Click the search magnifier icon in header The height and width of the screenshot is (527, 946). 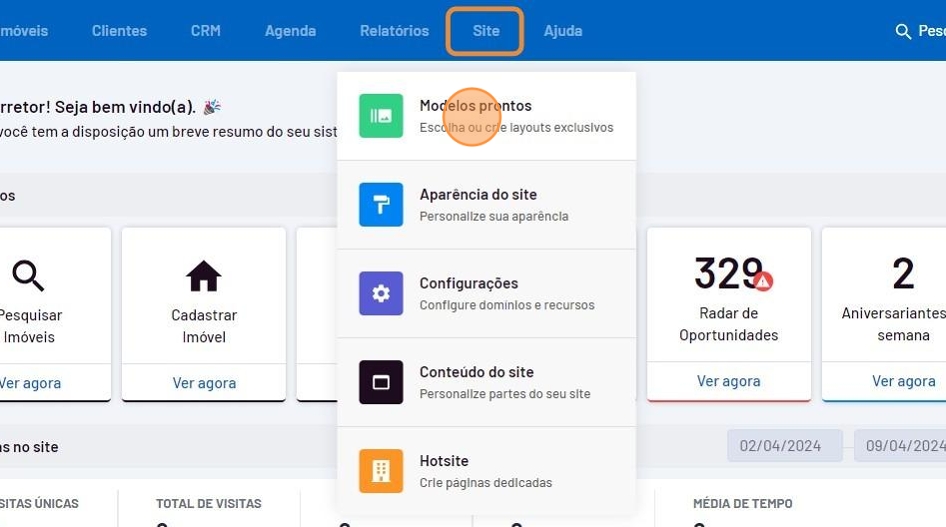[x=903, y=31]
